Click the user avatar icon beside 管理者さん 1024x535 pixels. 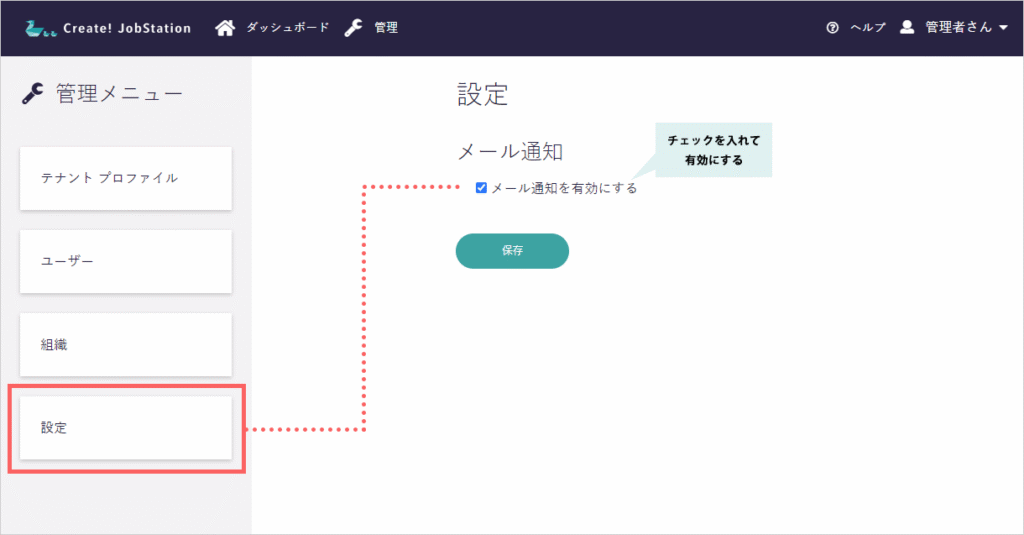pyautogui.click(x=907, y=27)
